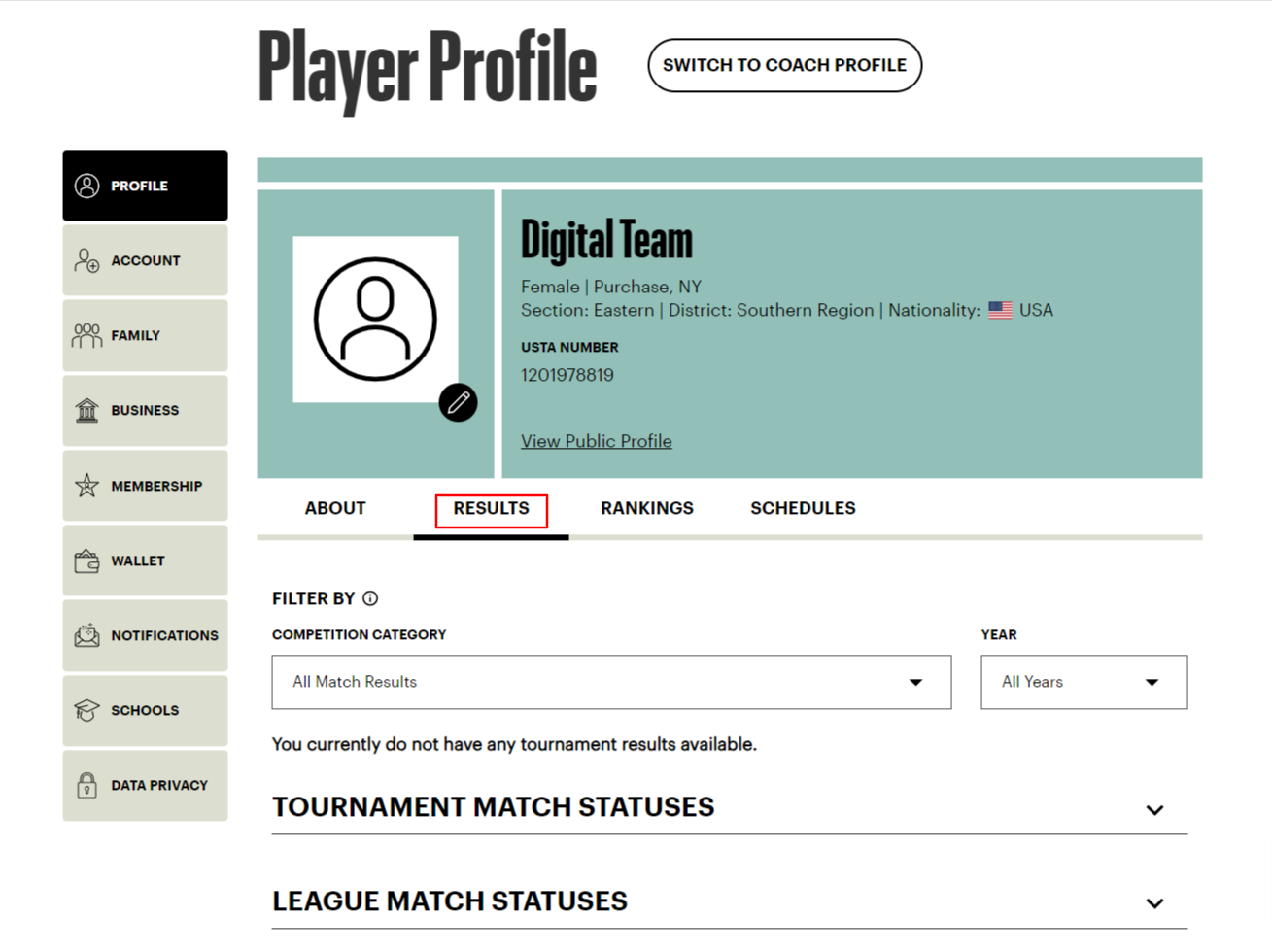Screen dimensions: 1272x952
Task: Click the Tournament Match Statuses heading
Action: coord(493,807)
